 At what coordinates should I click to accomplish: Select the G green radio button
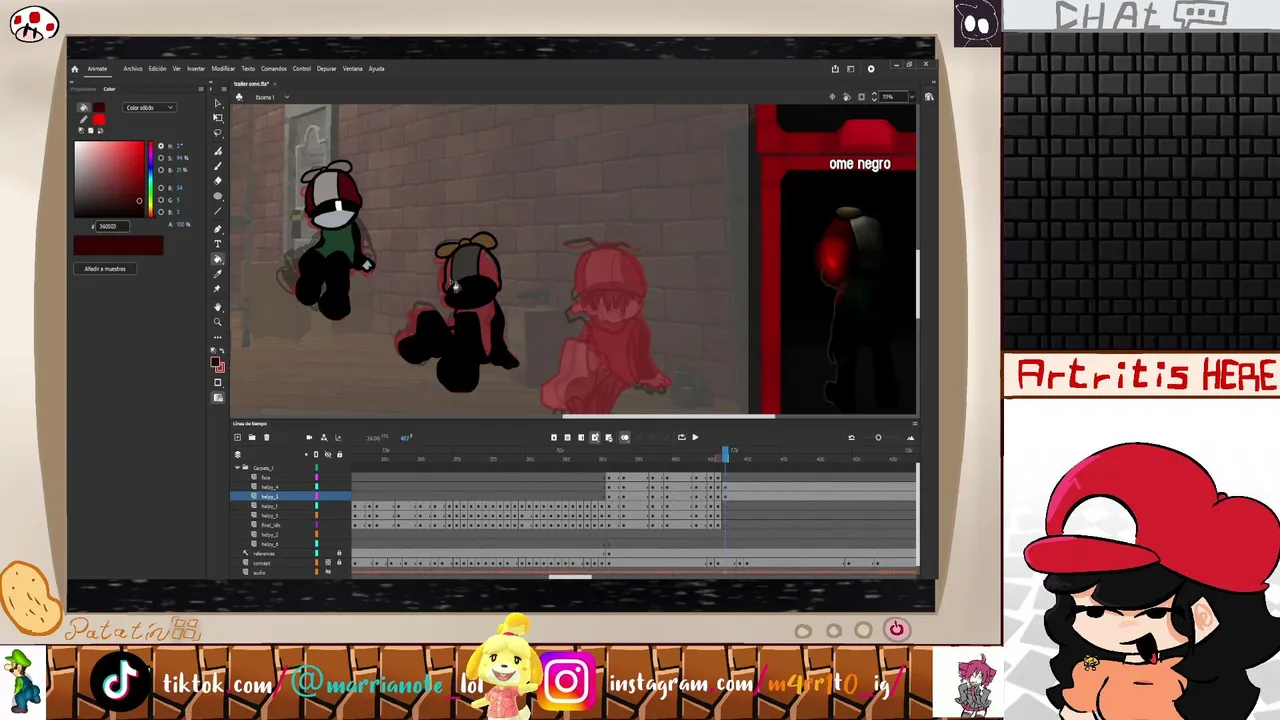point(161,200)
